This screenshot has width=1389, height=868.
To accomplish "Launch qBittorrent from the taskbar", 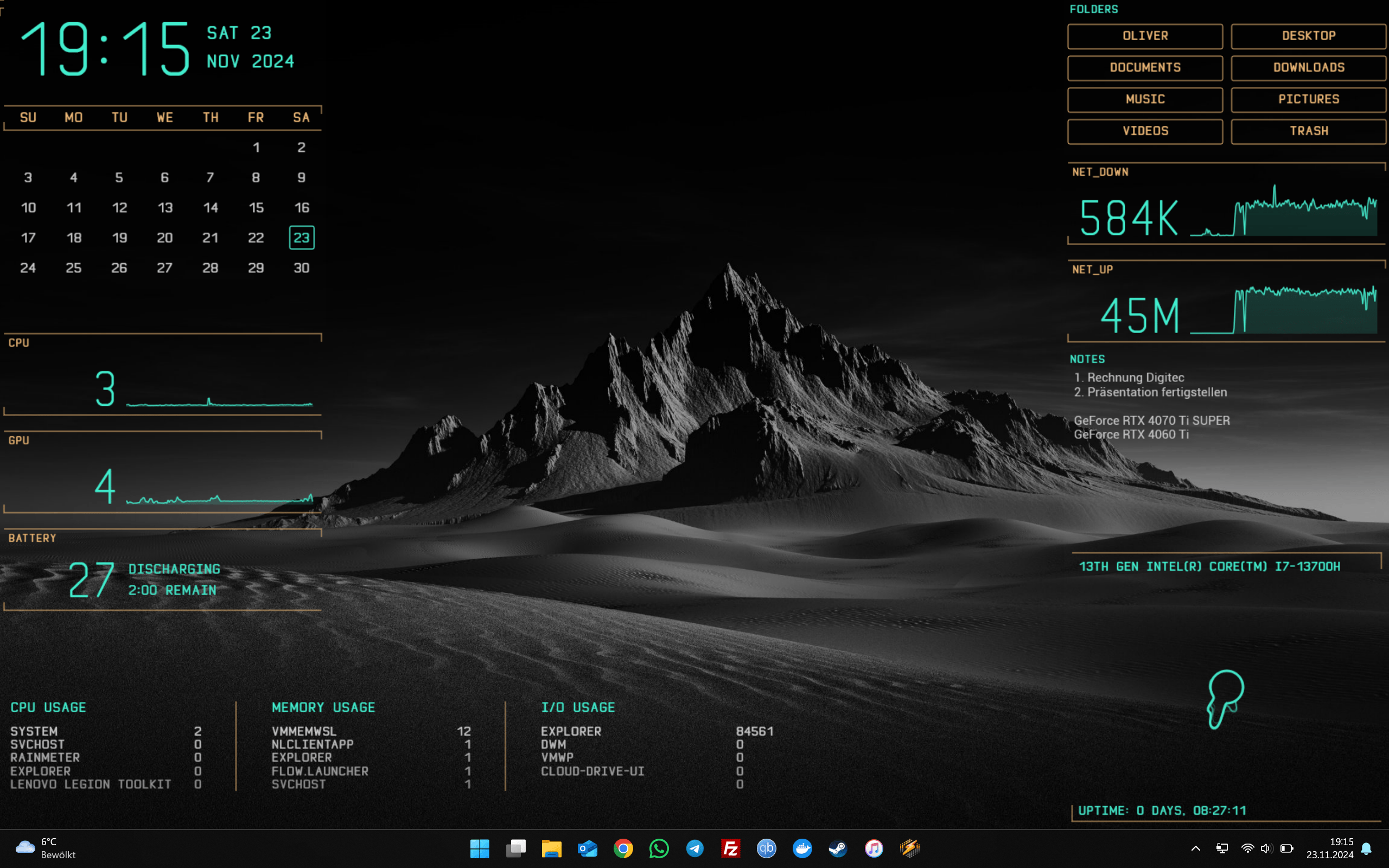I will click(x=766, y=848).
